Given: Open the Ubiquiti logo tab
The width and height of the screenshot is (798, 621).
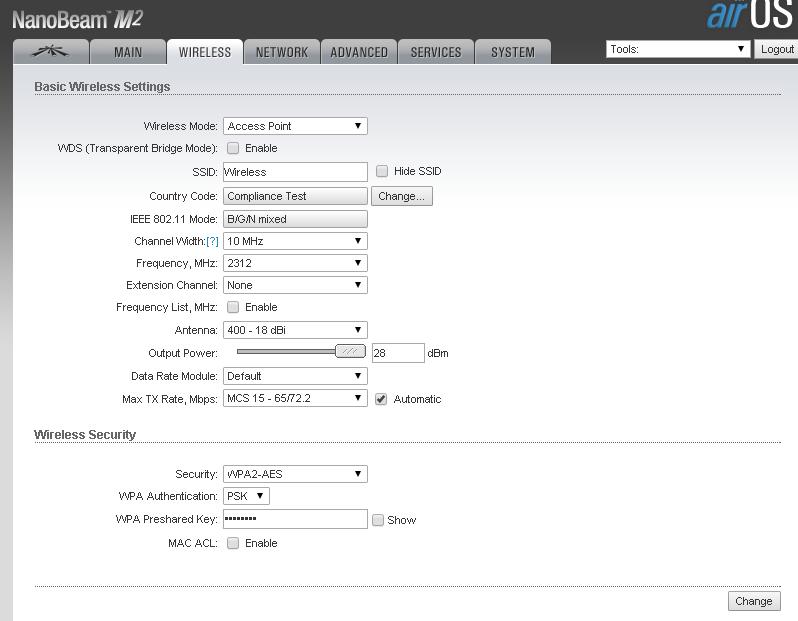Looking at the screenshot, I should [x=51, y=51].
